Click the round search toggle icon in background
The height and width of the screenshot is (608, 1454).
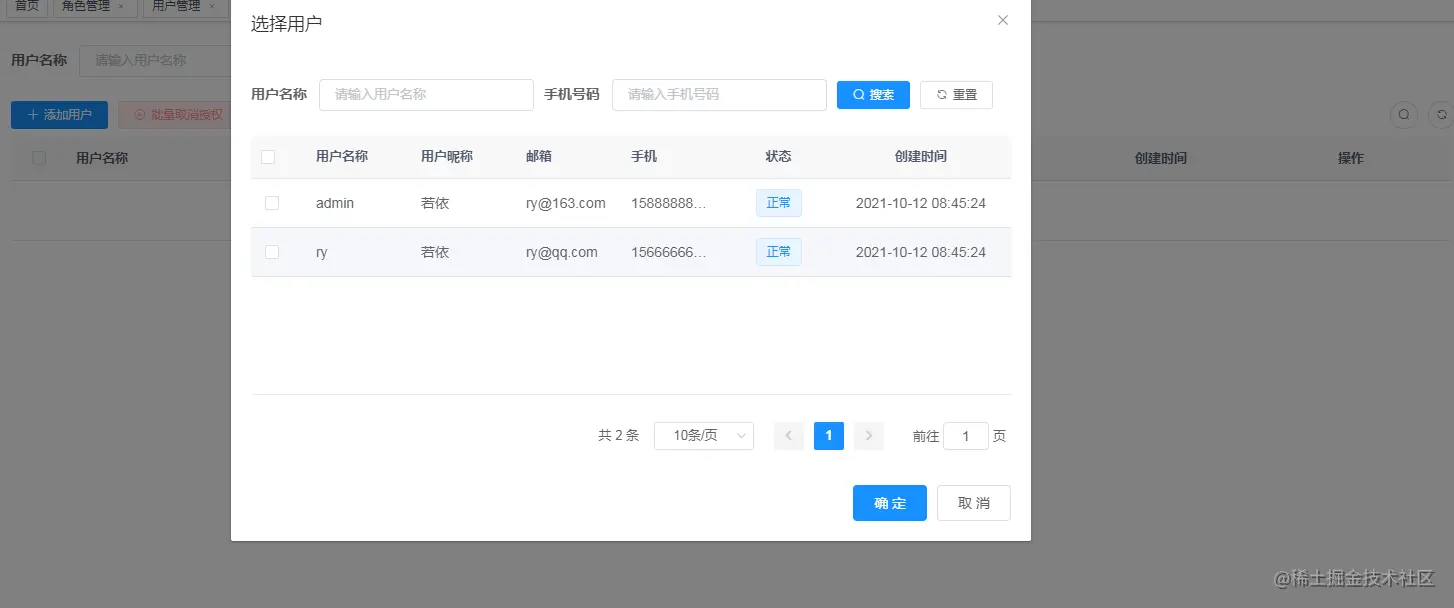click(x=1404, y=115)
